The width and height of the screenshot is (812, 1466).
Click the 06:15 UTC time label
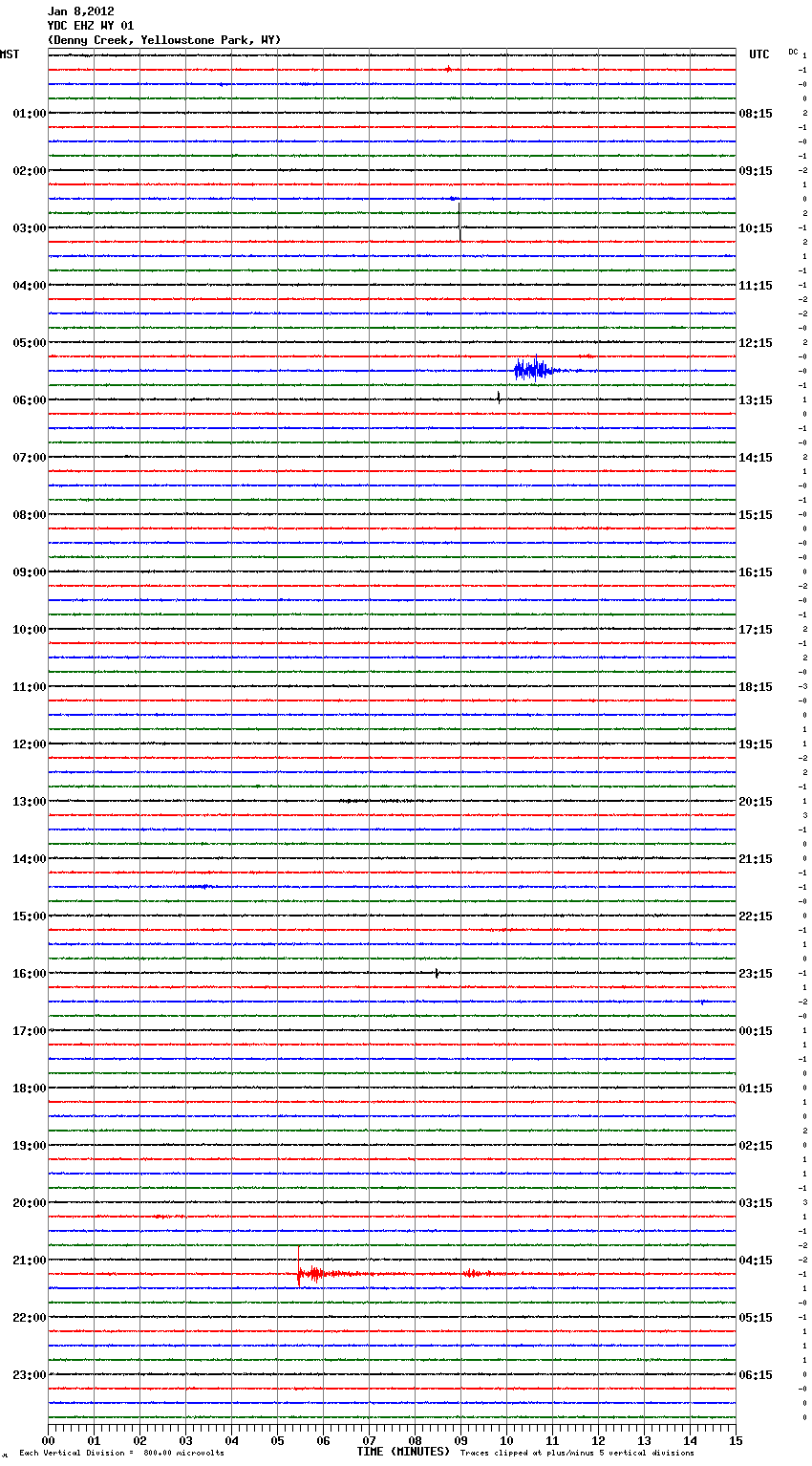click(x=756, y=1375)
